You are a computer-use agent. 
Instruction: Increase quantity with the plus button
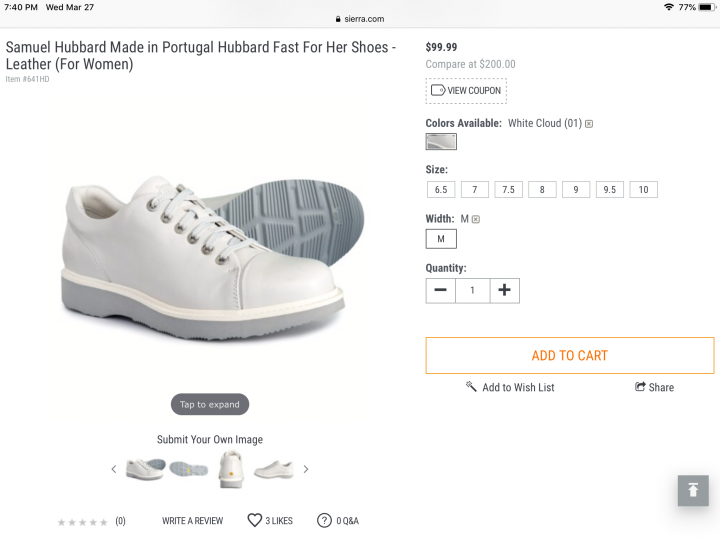[x=504, y=290]
